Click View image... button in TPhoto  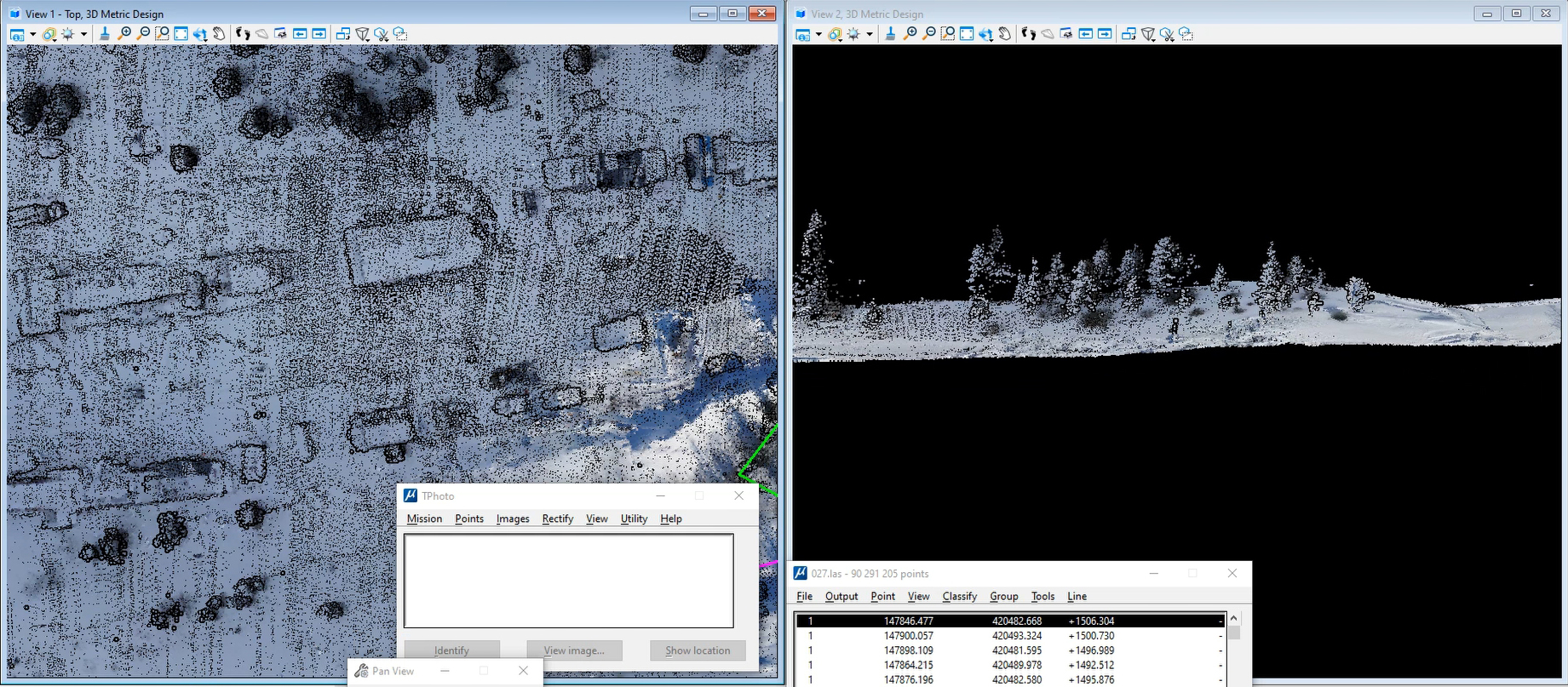tap(574, 650)
